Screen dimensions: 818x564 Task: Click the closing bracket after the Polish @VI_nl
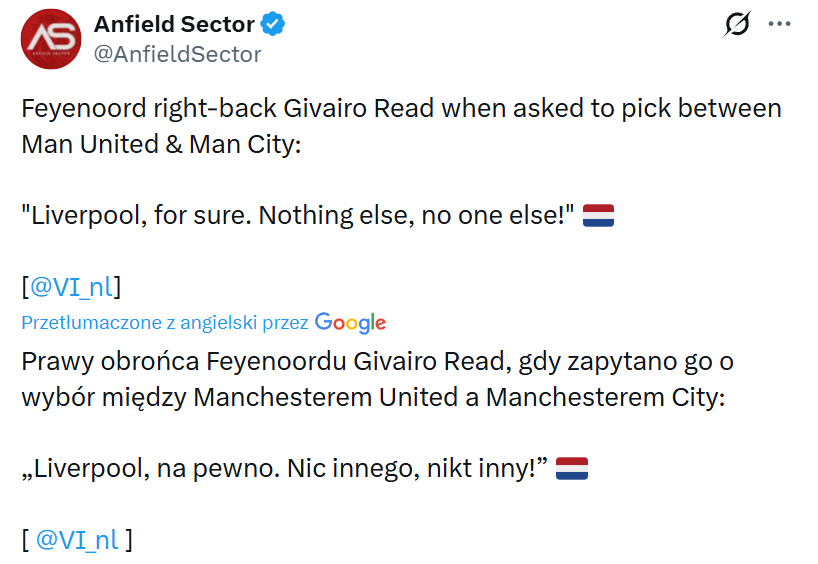point(129,540)
